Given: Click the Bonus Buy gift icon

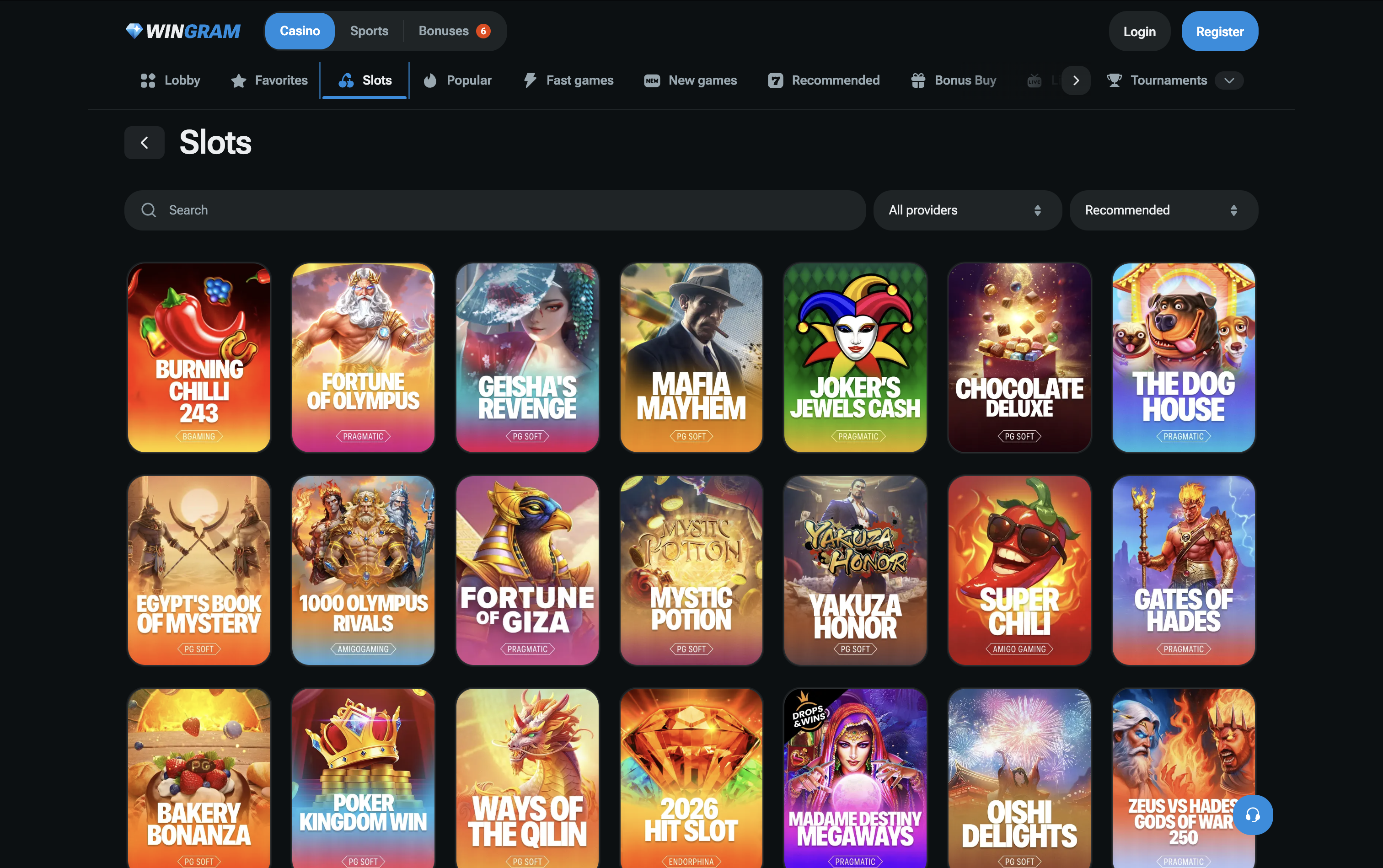Looking at the screenshot, I should [x=918, y=80].
